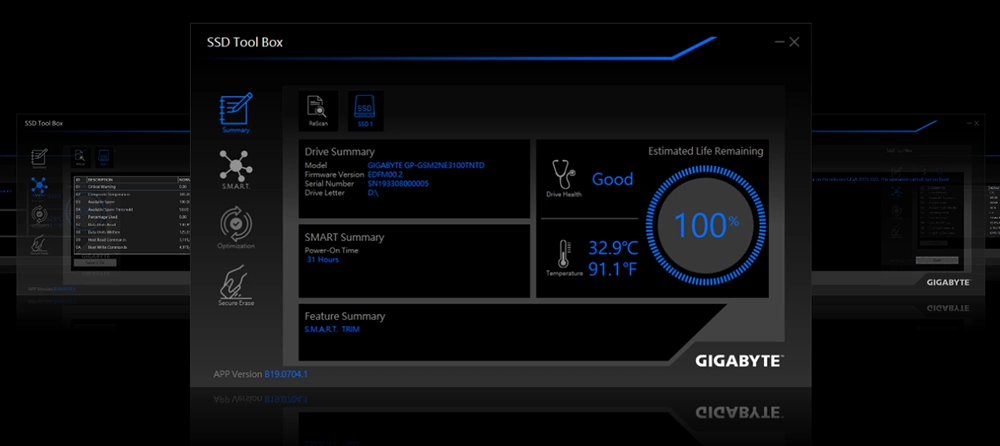This screenshot has width=1000, height=446.
Task: Open the Optimization page in front window
Action: [x=235, y=227]
